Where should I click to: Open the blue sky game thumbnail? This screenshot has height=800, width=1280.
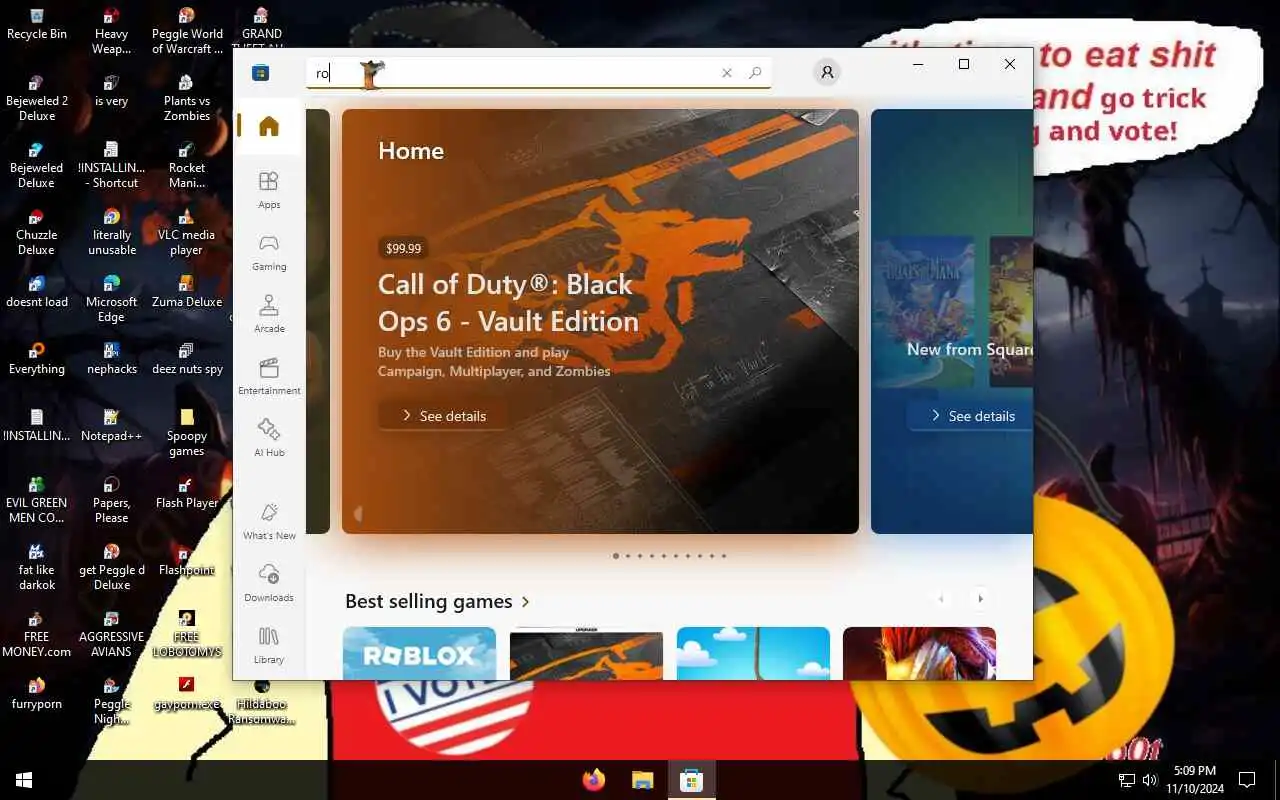(x=753, y=653)
